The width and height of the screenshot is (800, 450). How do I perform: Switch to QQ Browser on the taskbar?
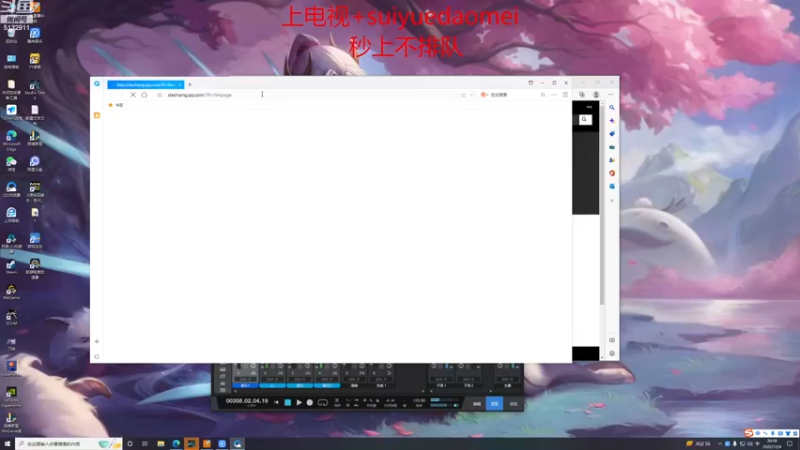[x=237, y=444]
